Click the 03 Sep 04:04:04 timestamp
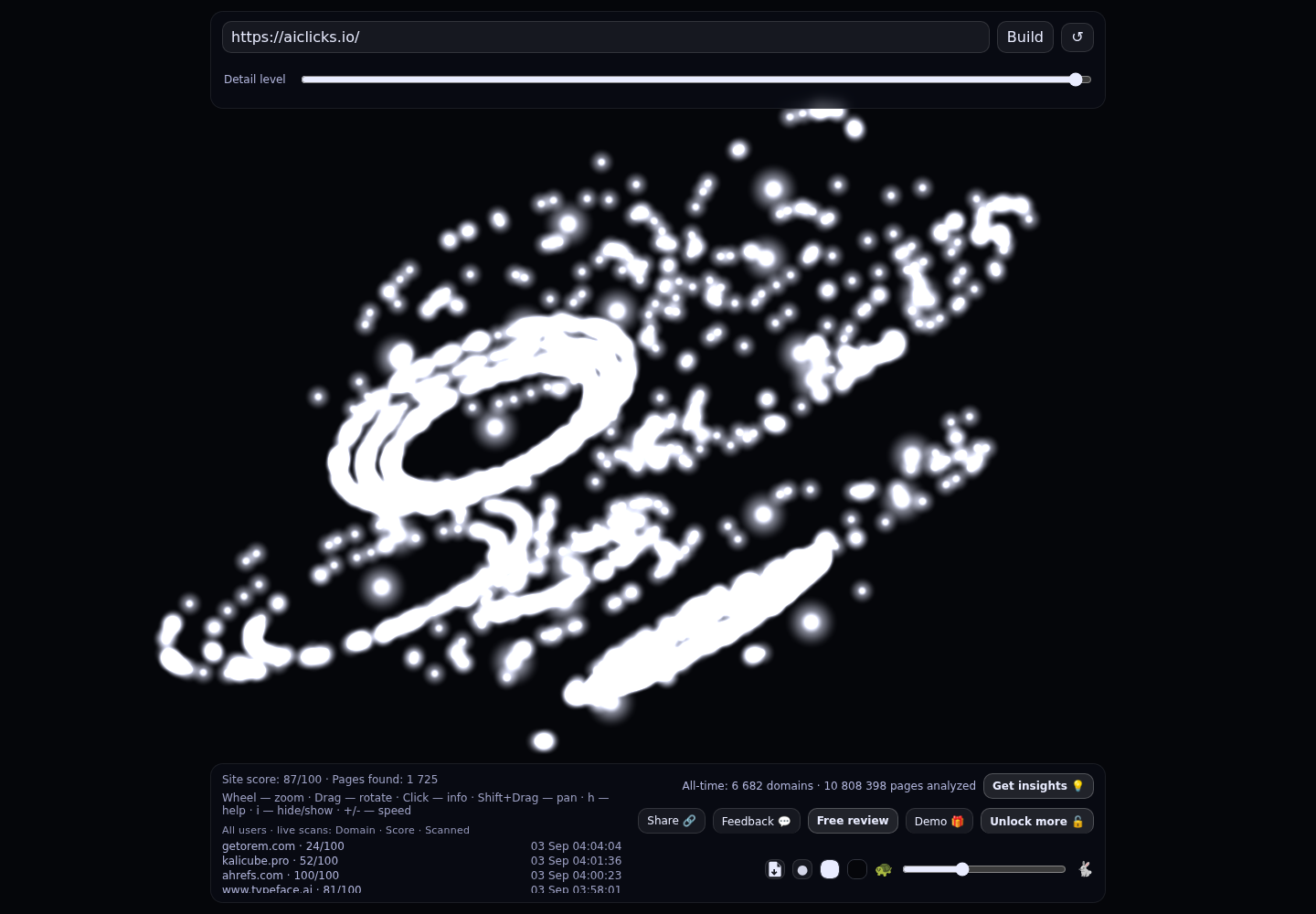Image resolution: width=1316 pixels, height=914 pixels. (576, 846)
